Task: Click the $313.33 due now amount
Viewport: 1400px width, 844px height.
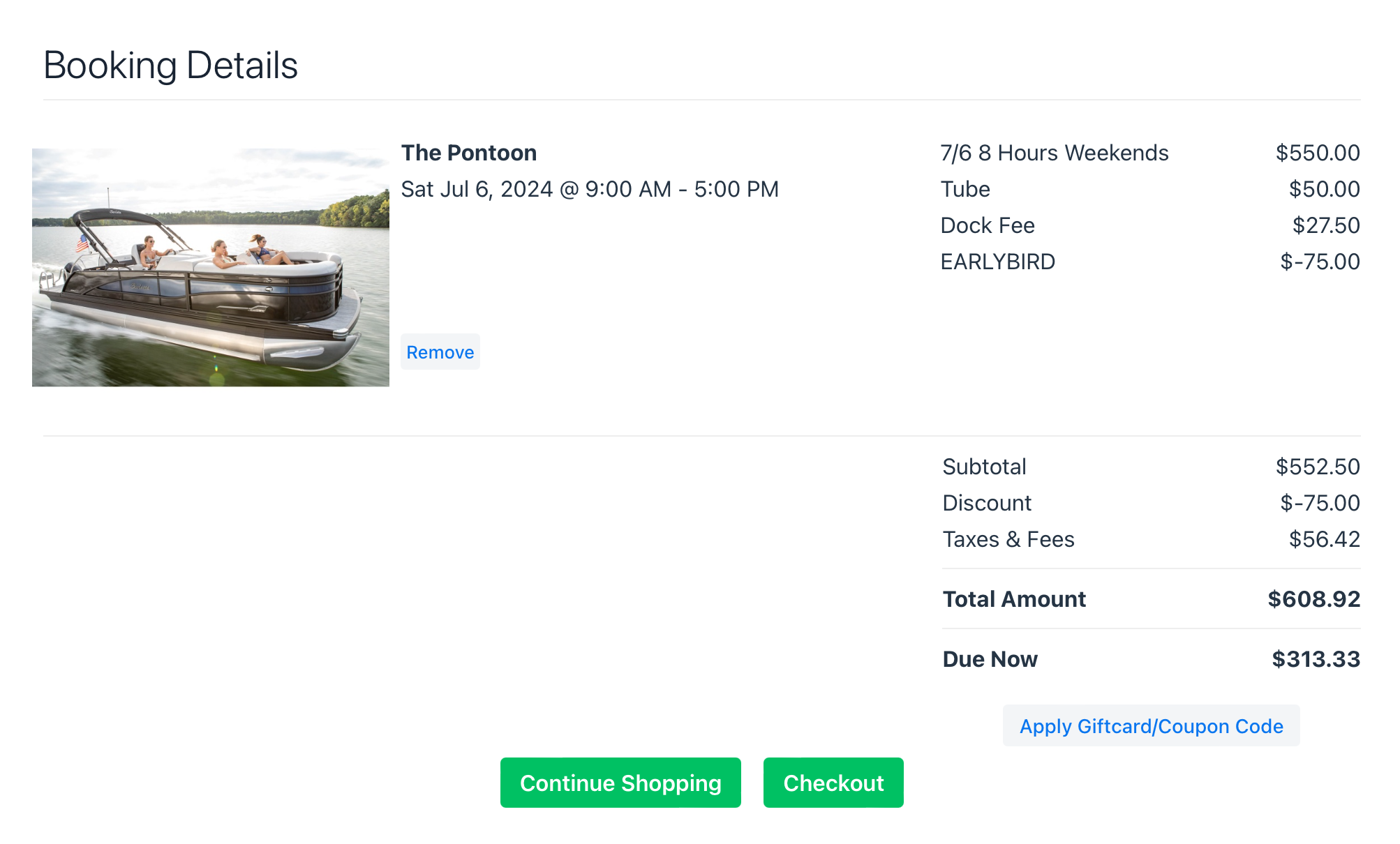Action: (x=1316, y=659)
